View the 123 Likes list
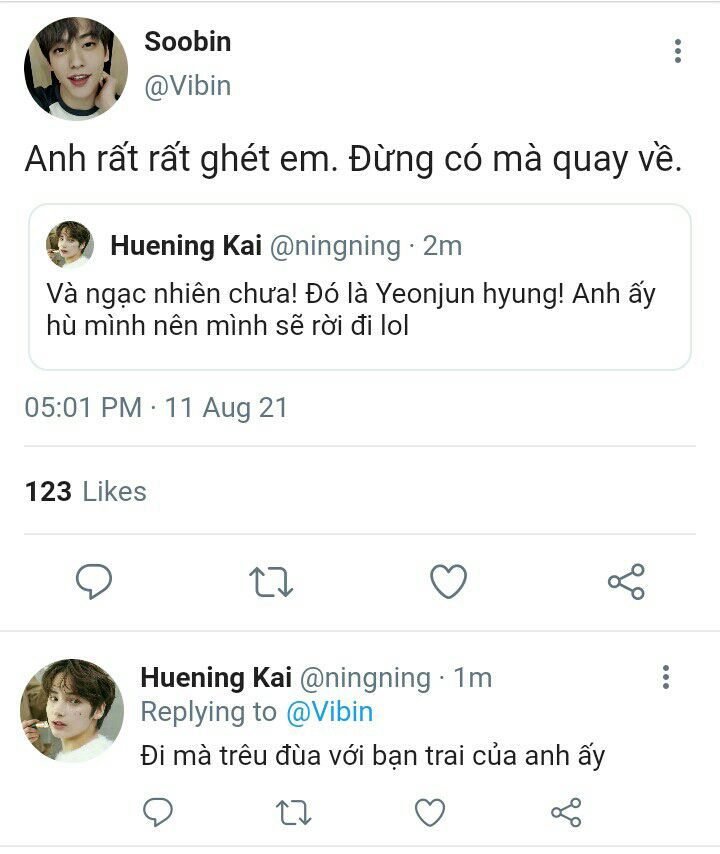Screen dimensions: 720x854 tap(85, 491)
